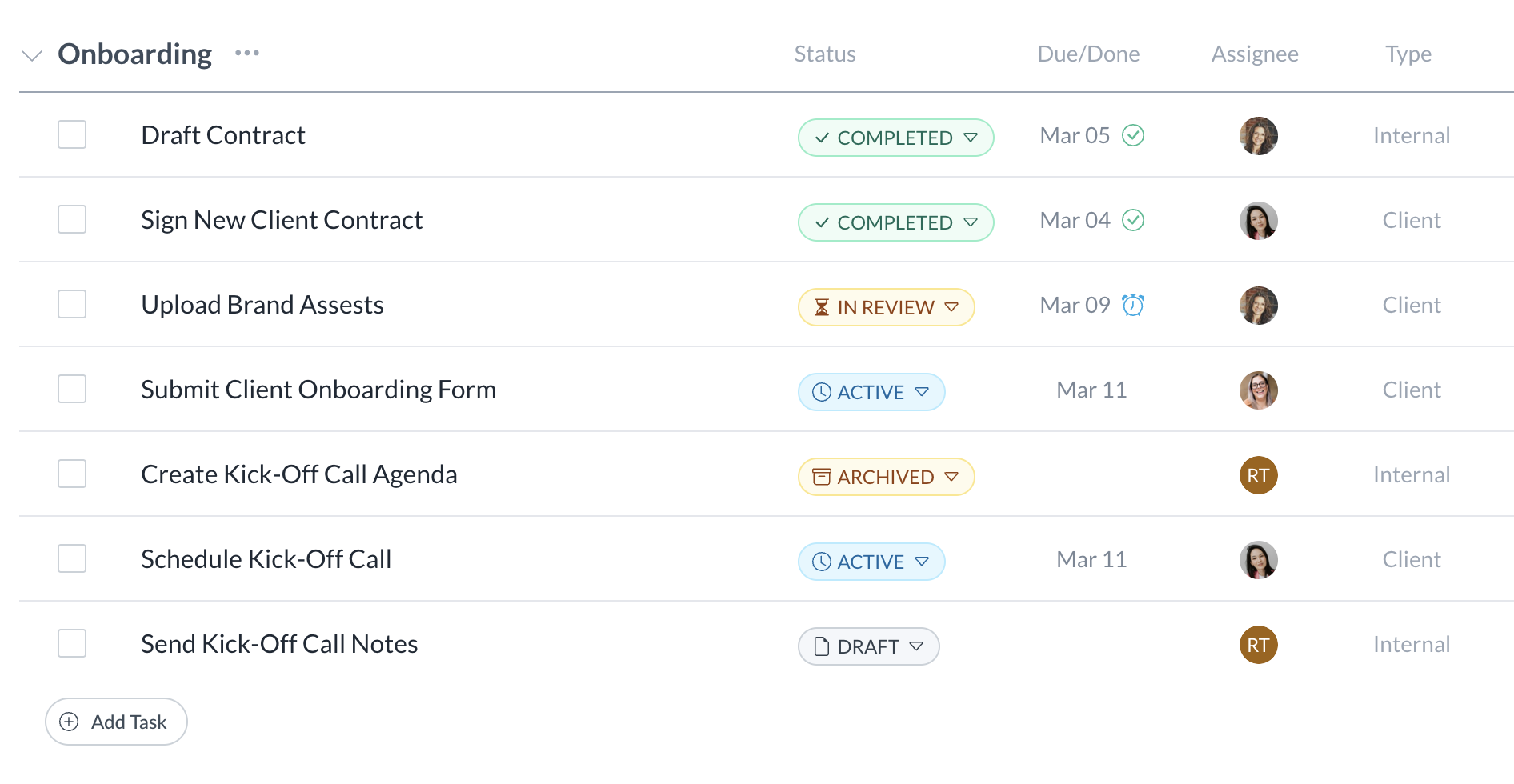Click the Due/Done column header
This screenshot has width=1514, height=784.
coord(1087,54)
